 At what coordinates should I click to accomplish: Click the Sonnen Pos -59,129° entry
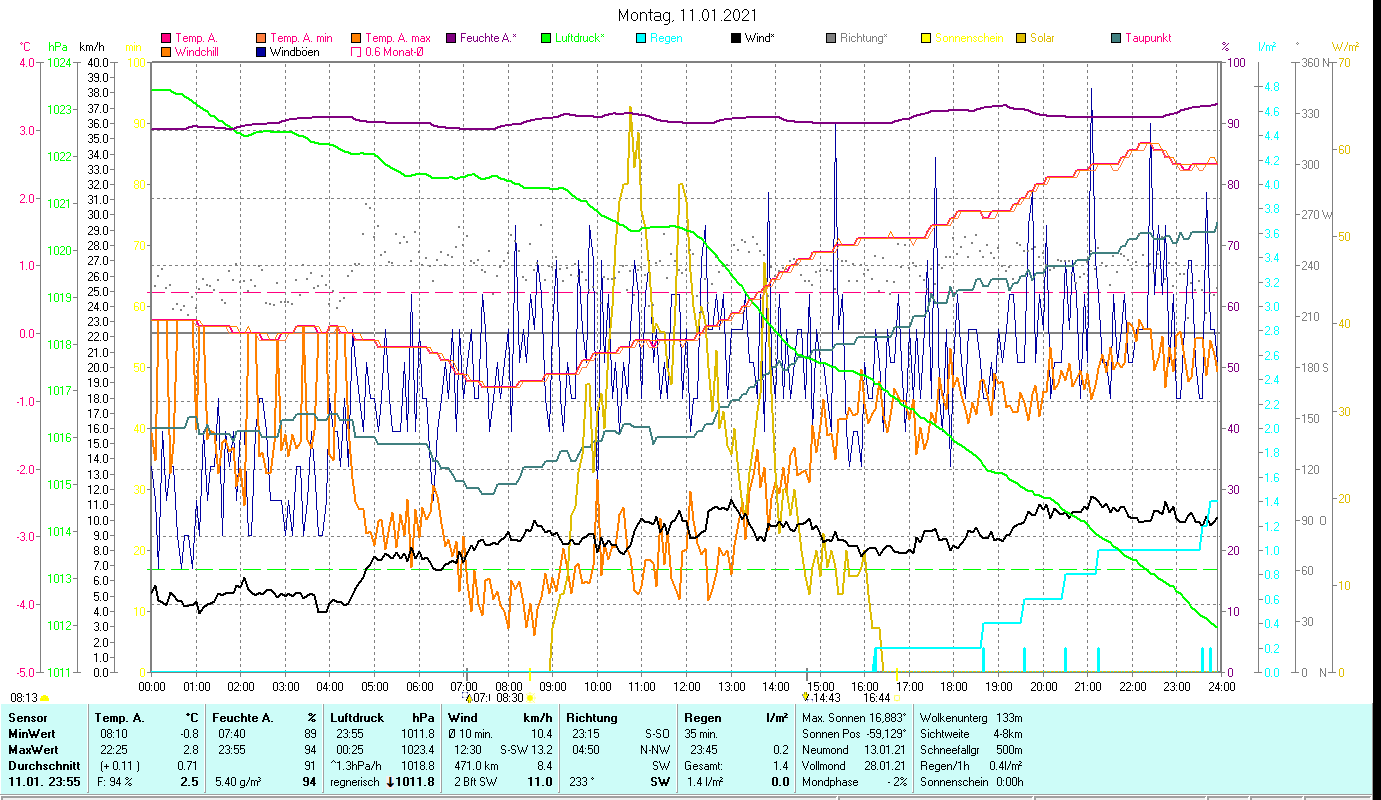pyautogui.click(x=854, y=734)
